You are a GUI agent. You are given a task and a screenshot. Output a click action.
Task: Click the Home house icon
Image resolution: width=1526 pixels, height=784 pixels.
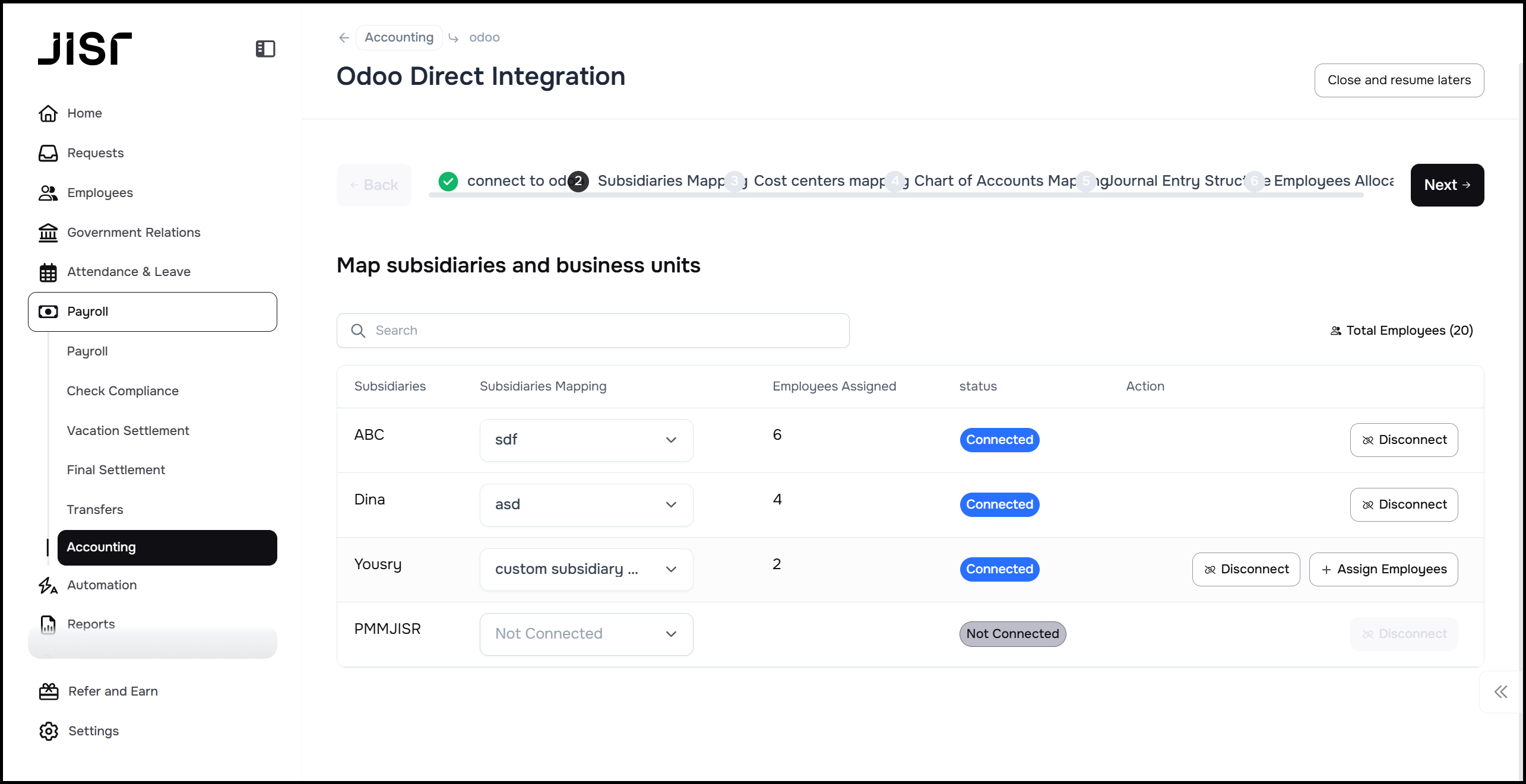[48, 113]
